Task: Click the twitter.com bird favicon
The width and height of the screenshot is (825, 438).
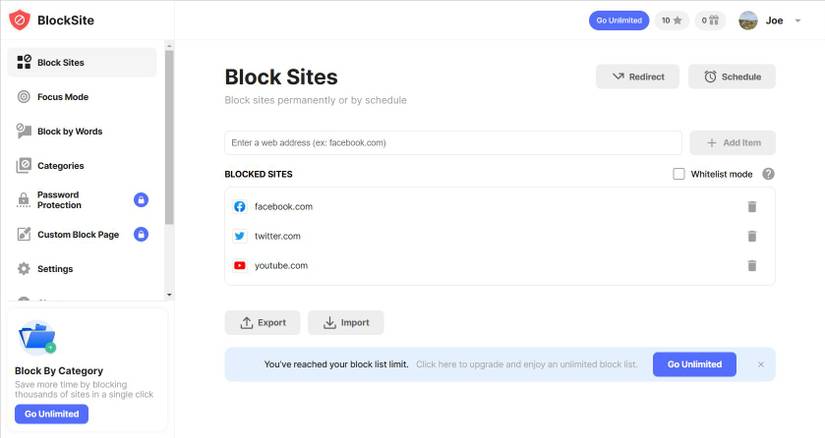Action: [239, 236]
